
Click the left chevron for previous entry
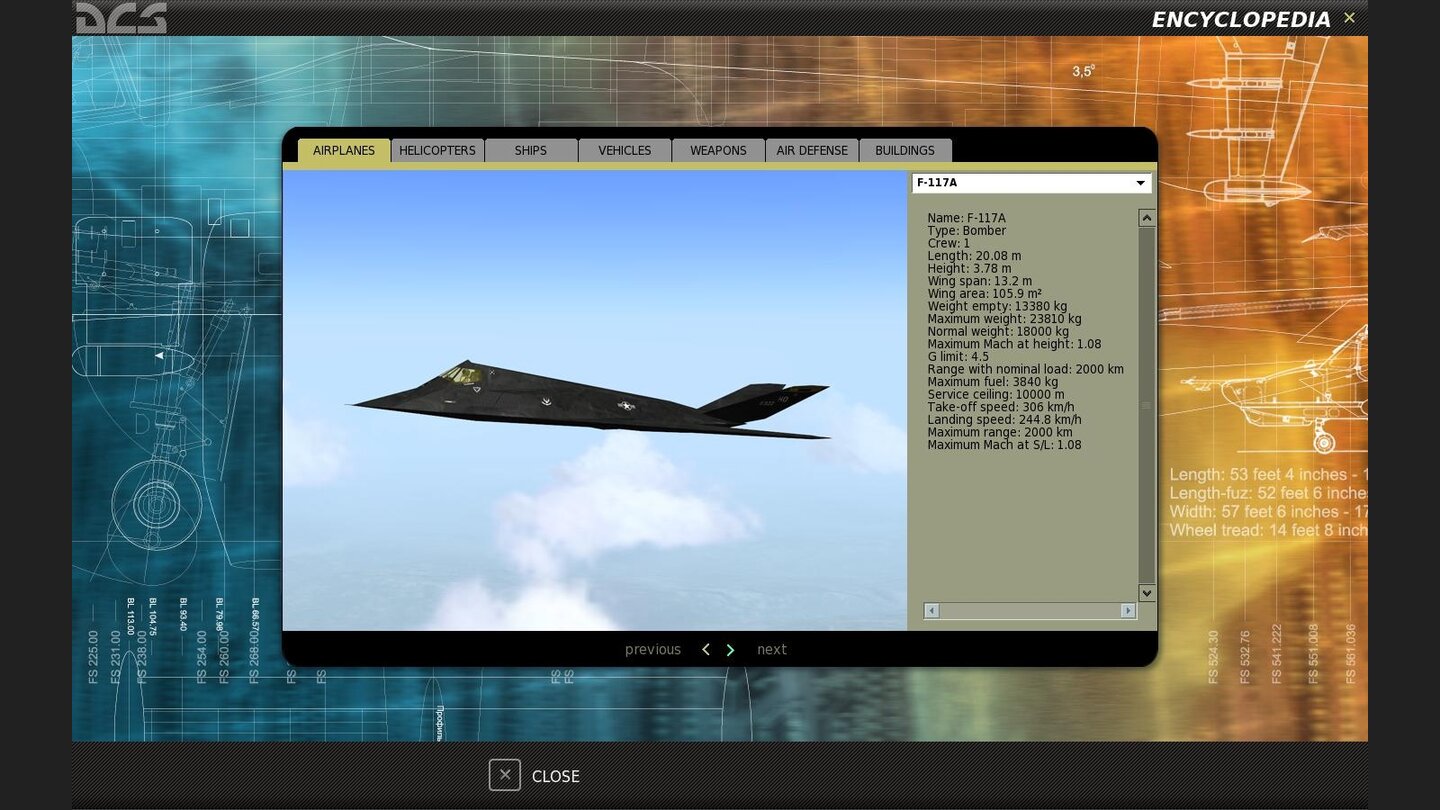706,650
